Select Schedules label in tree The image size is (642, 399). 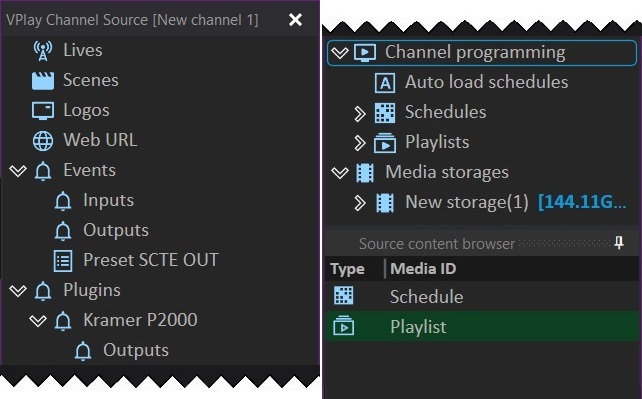point(445,112)
